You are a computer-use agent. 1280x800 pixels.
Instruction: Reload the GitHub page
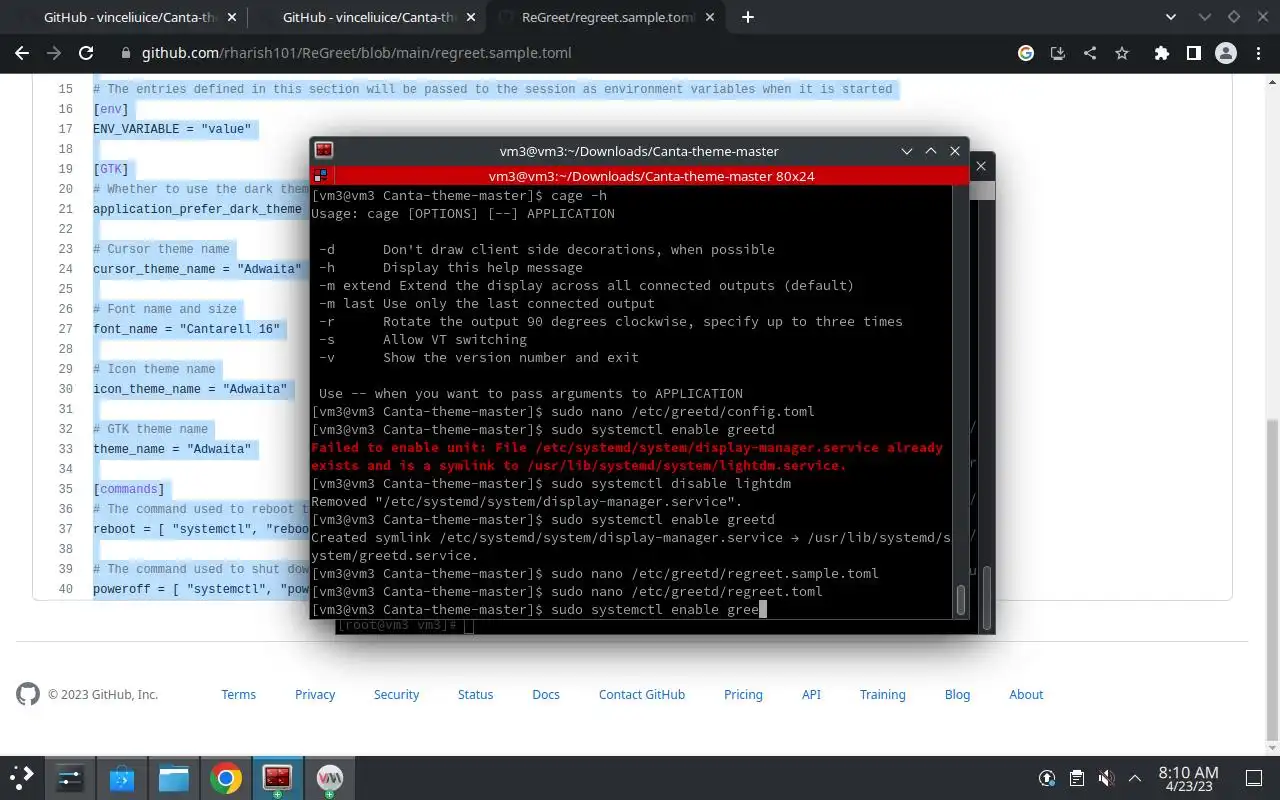86,53
